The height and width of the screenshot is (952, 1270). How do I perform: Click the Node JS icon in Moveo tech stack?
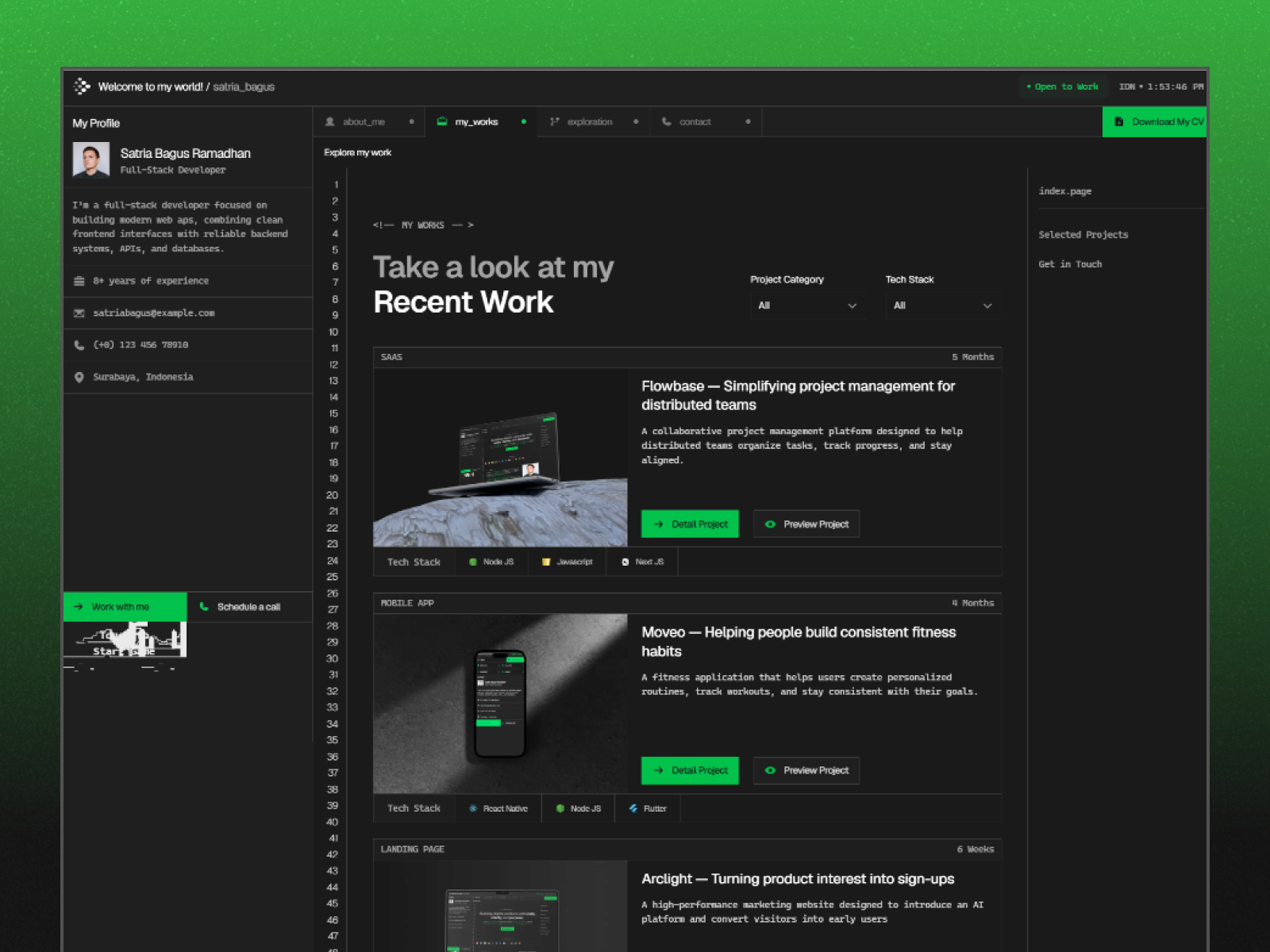click(560, 808)
